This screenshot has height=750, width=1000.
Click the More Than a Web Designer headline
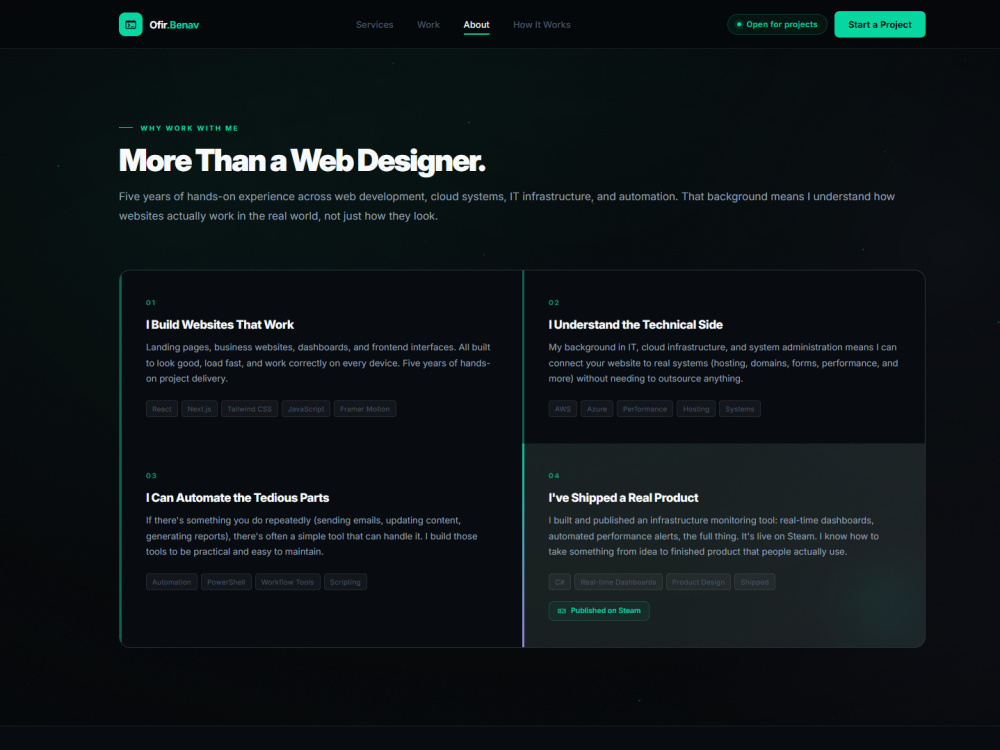302,161
